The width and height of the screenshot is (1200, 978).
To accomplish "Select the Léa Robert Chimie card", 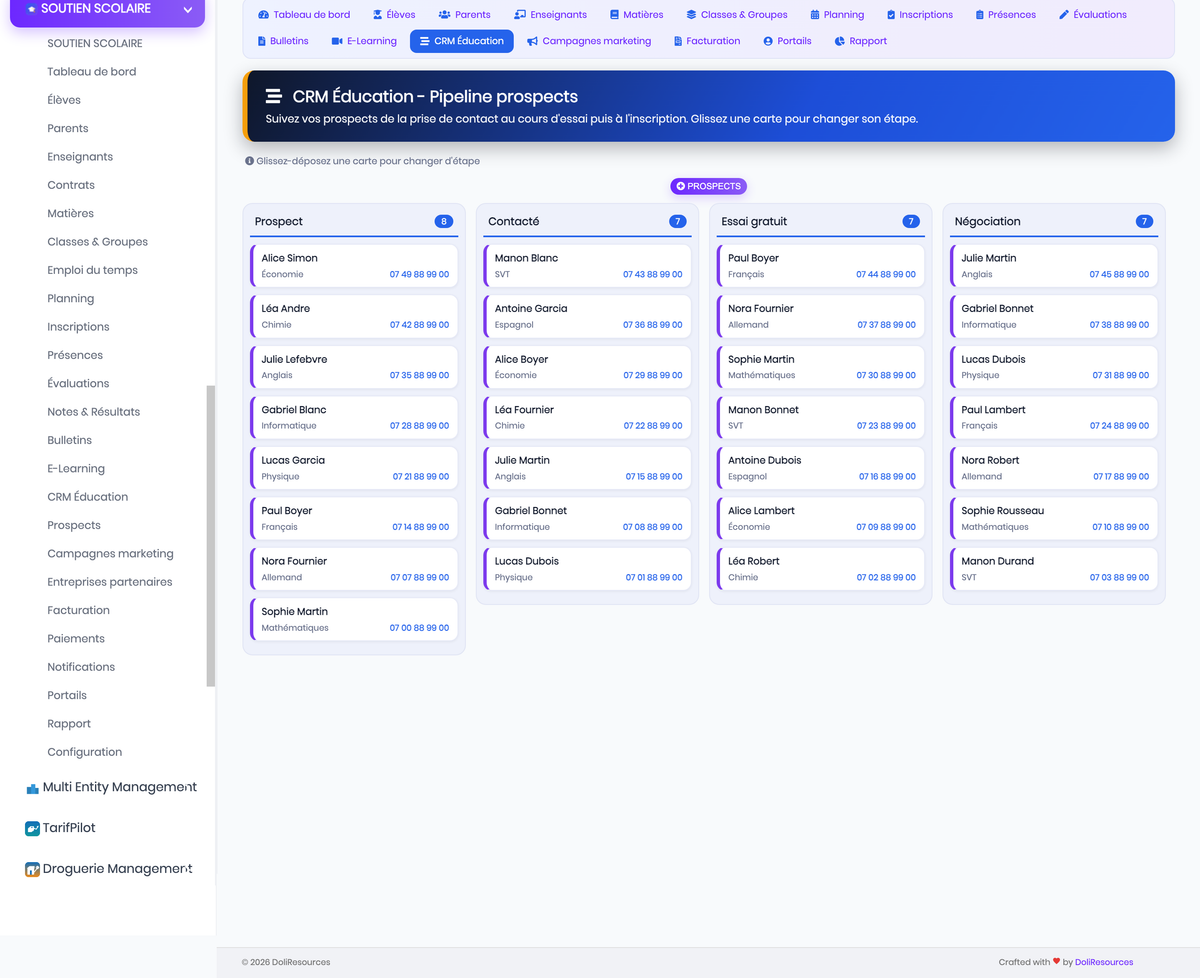I will point(820,569).
